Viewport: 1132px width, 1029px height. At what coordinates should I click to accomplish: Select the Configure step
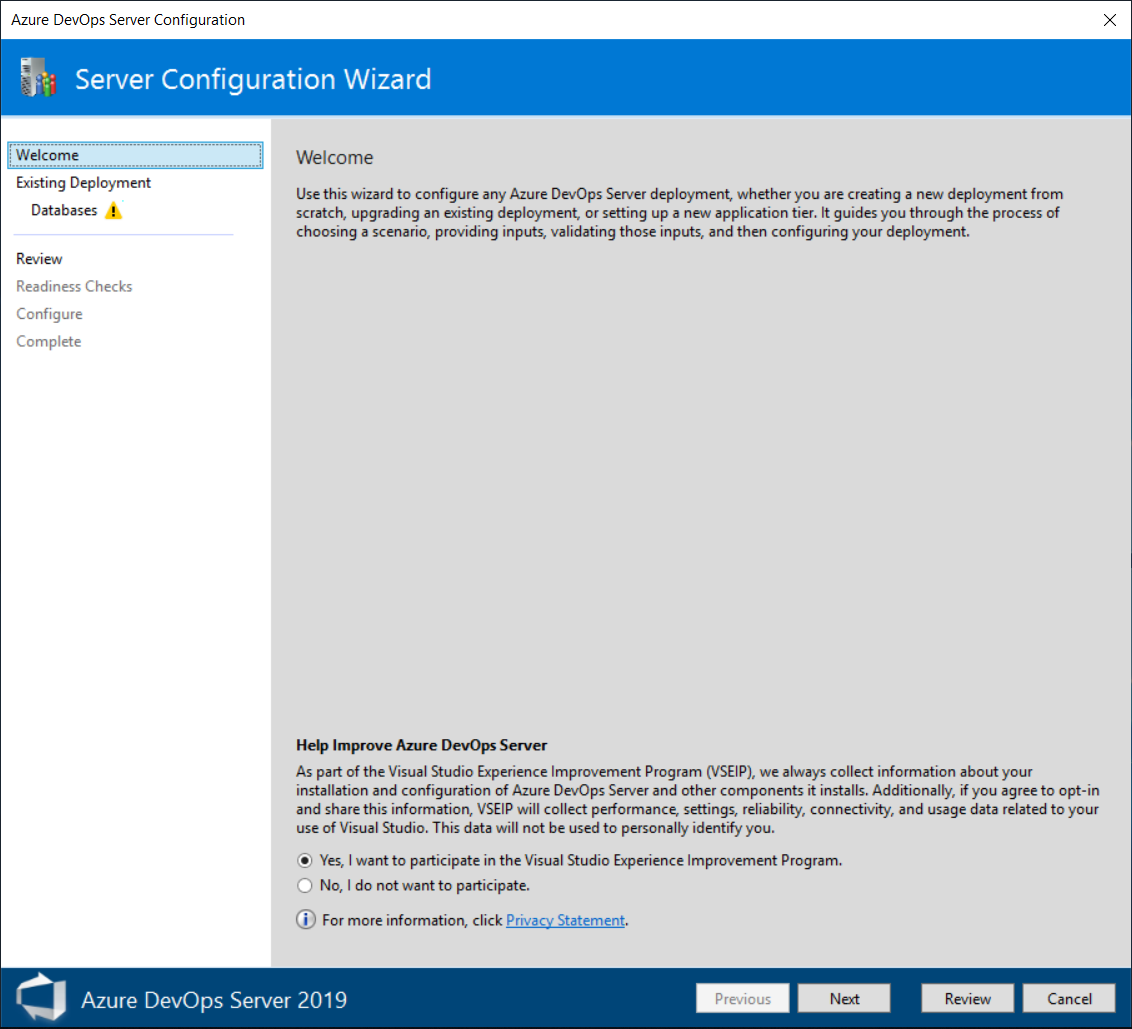[49, 314]
